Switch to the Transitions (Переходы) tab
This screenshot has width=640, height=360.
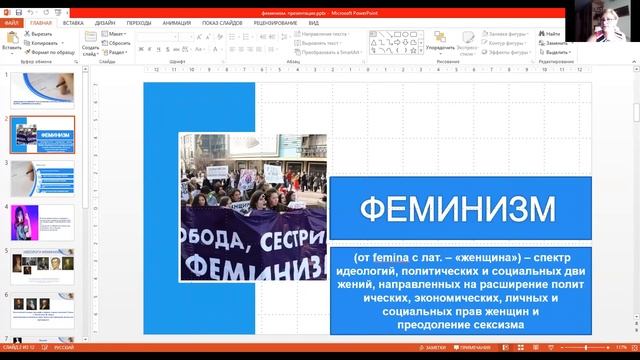pyautogui.click(x=139, y=23)
